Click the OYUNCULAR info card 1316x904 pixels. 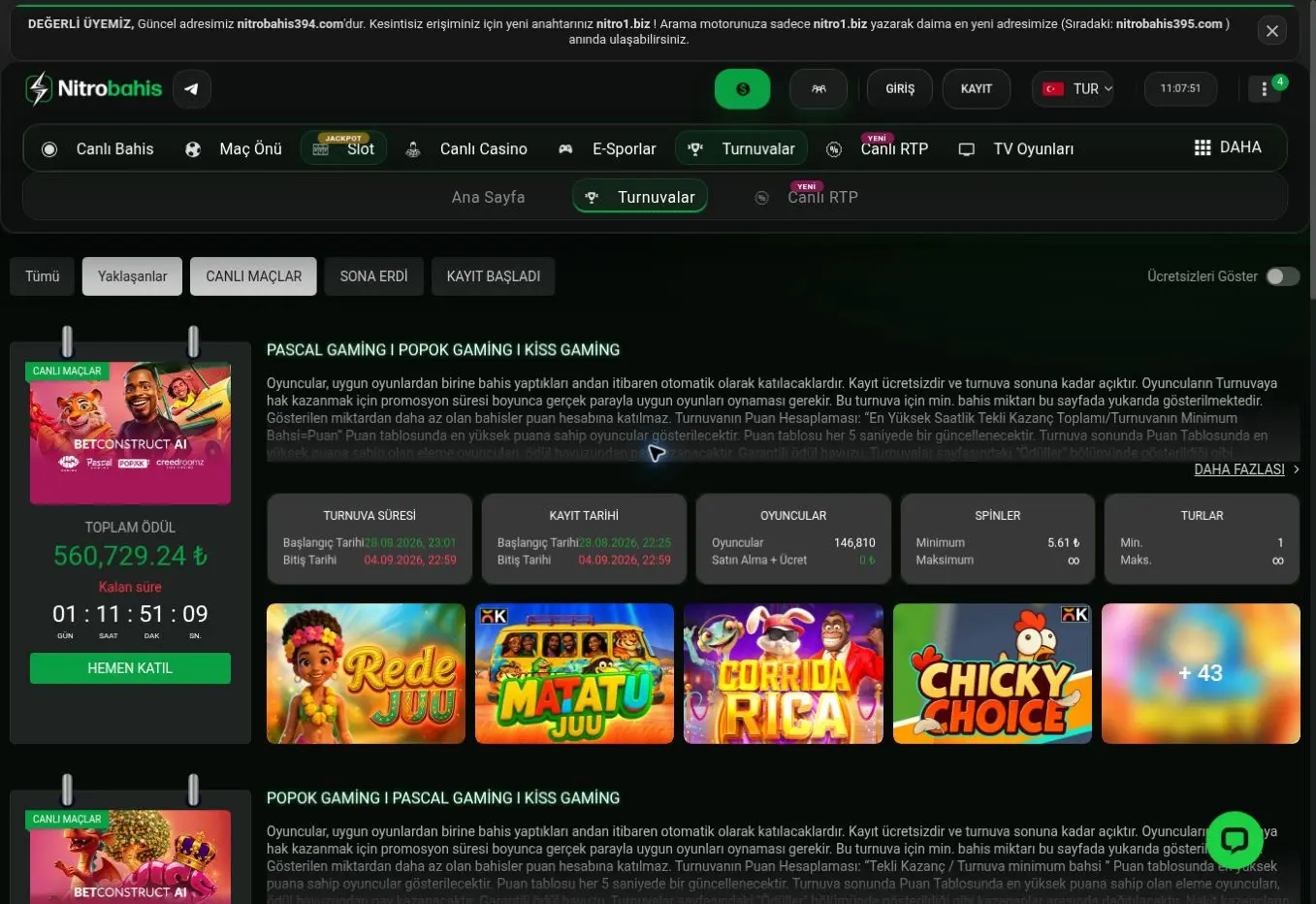(793, 539)
